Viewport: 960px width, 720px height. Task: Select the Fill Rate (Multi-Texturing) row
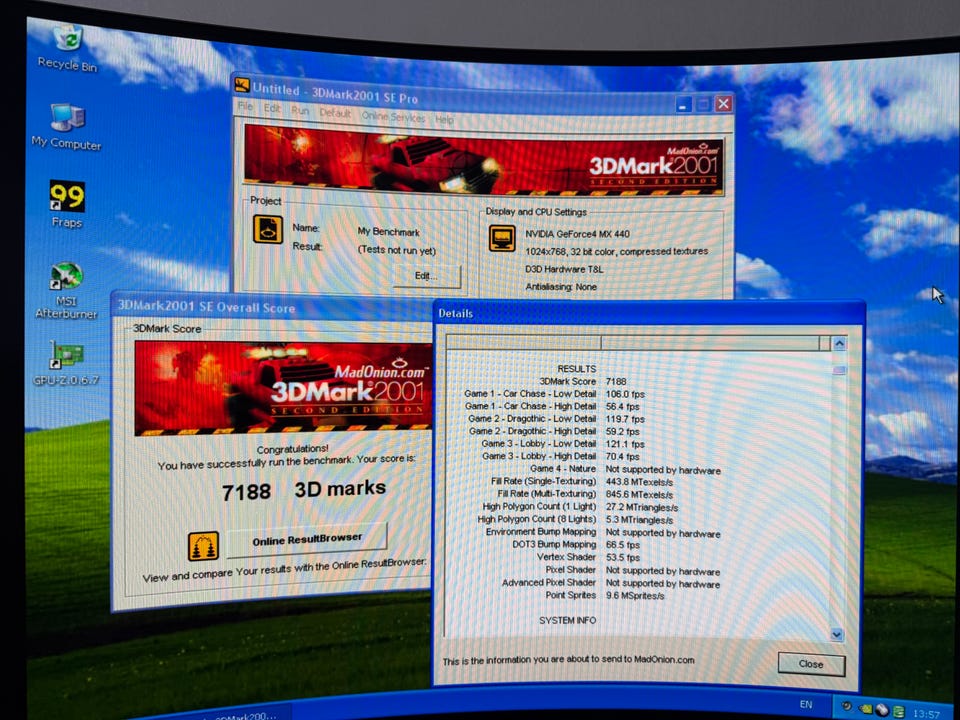coord(585,494)
